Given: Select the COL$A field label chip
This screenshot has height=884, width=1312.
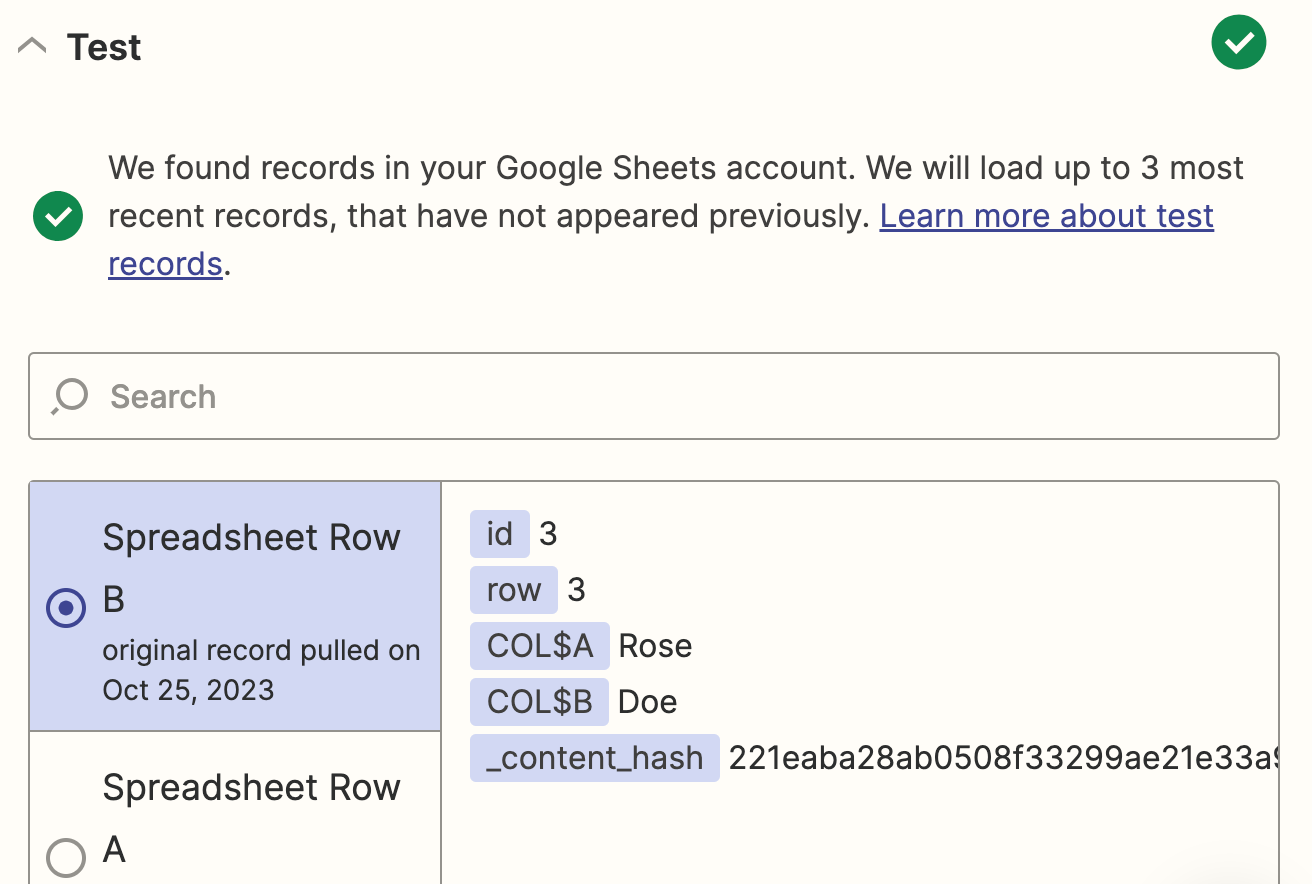Looking at the screenshot, I should point(539,646).
